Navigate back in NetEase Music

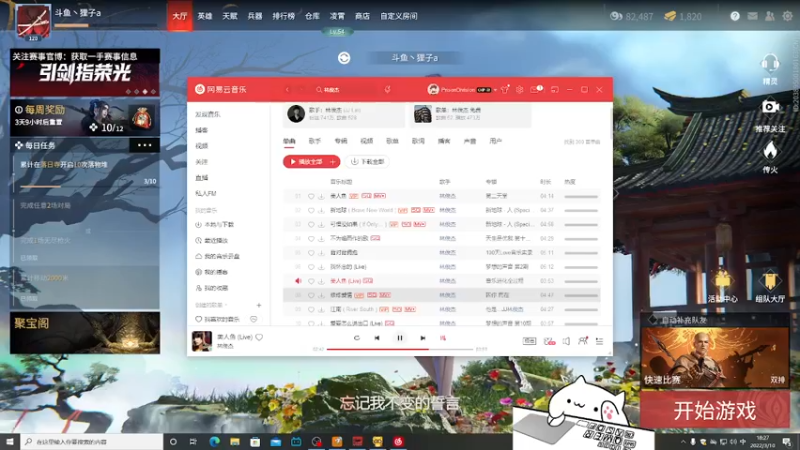pyautogui.click(x=287, y=90)
